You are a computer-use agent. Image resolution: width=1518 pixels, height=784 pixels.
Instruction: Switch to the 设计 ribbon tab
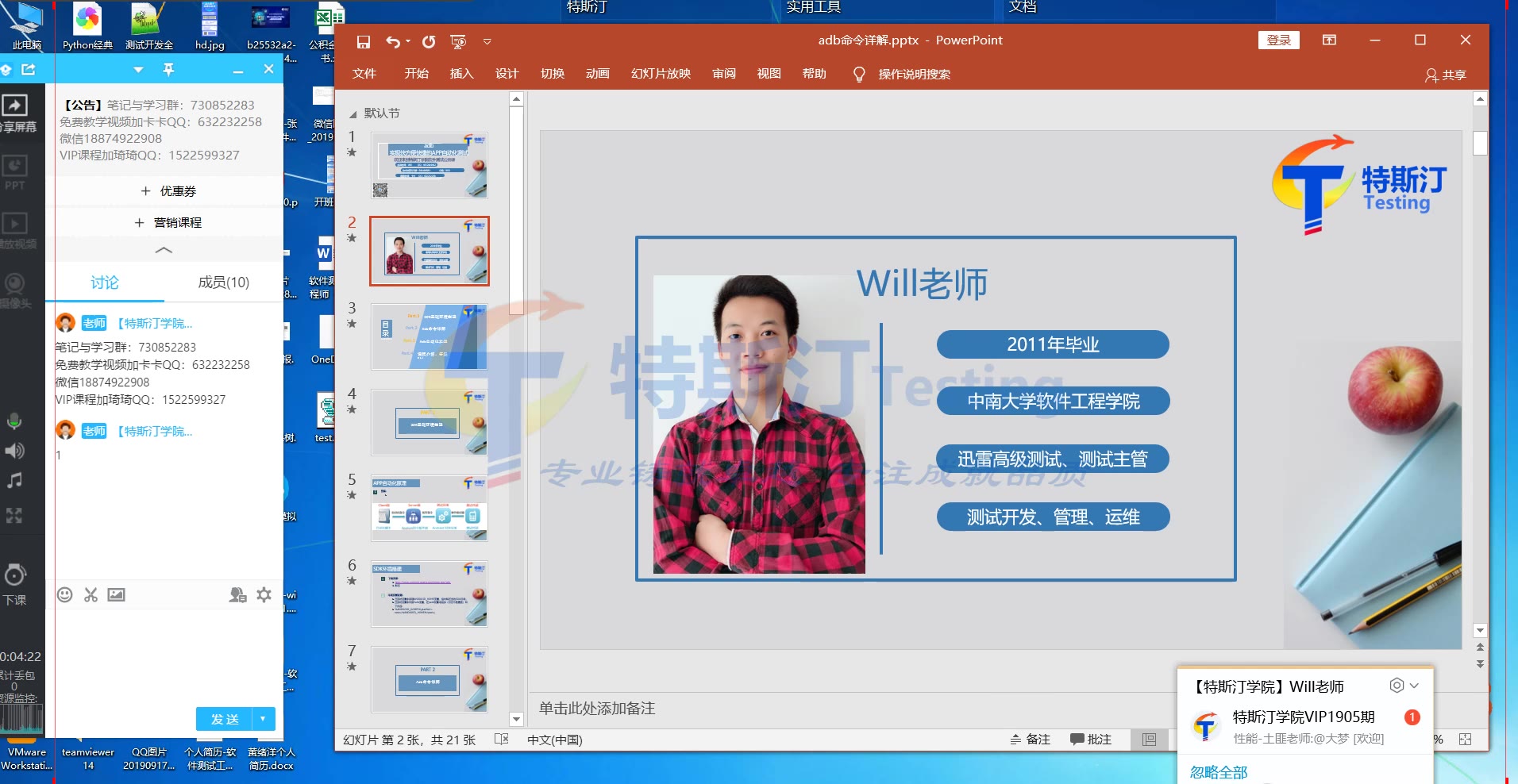point(507,74)
